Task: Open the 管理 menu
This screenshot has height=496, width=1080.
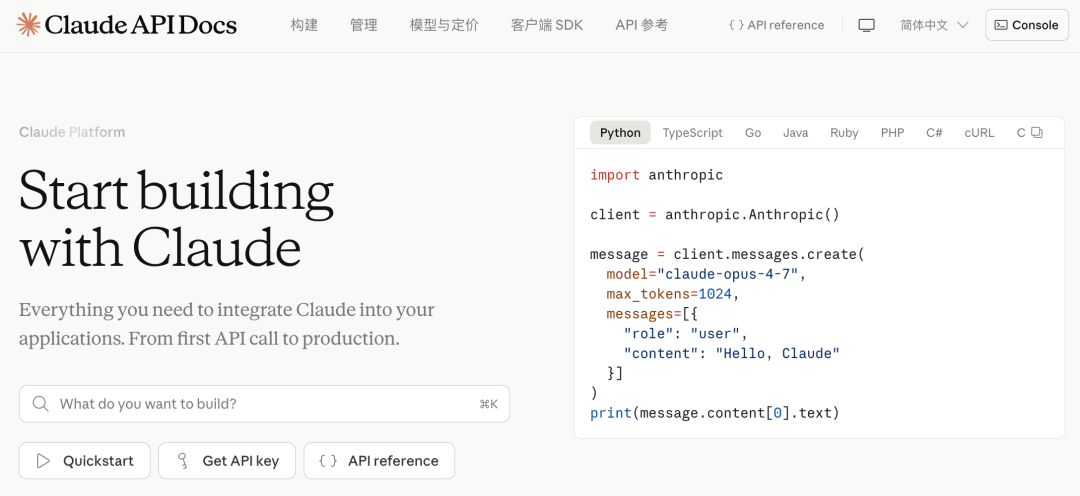Action: tap(364, 25)
